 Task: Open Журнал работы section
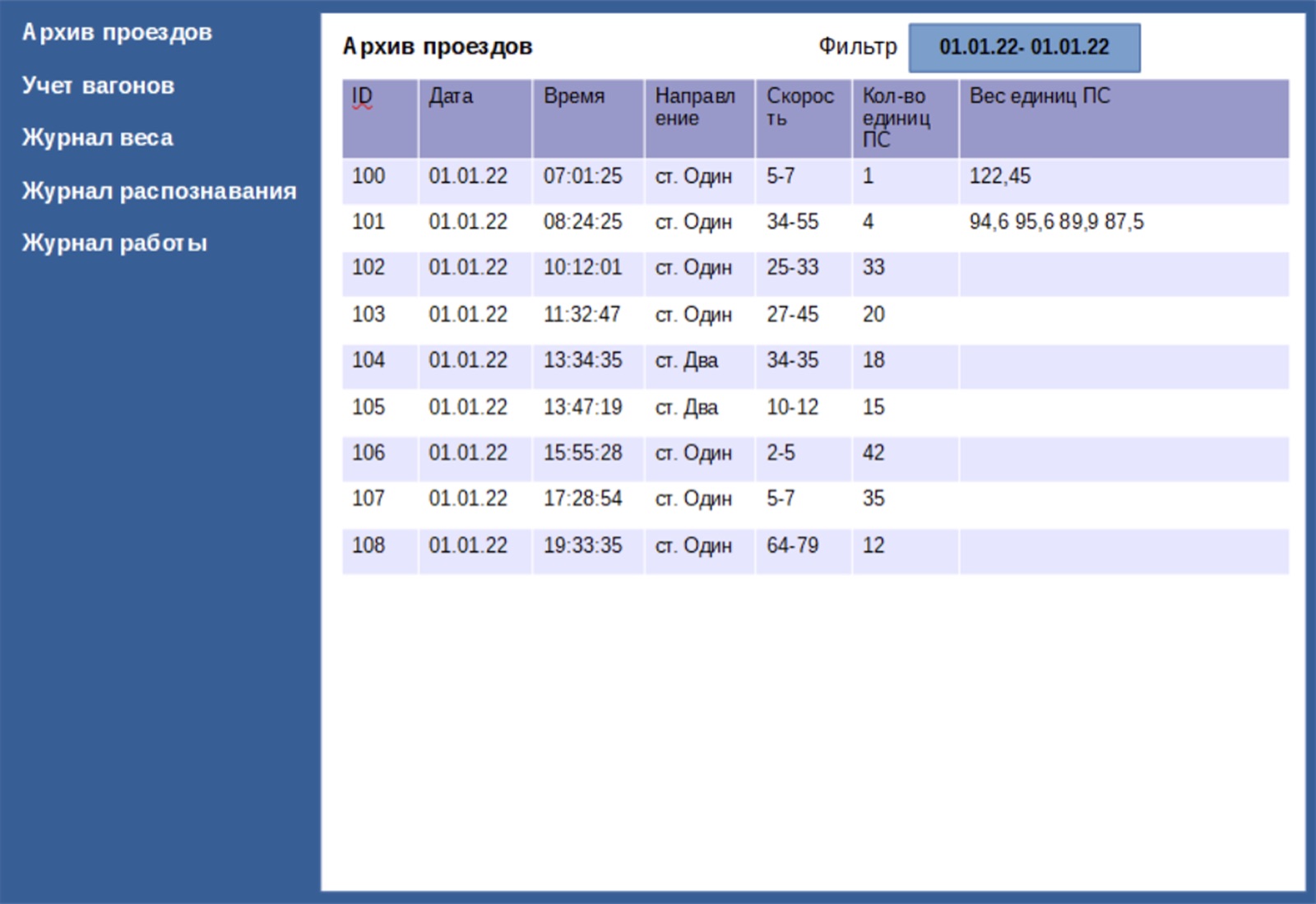114,243
